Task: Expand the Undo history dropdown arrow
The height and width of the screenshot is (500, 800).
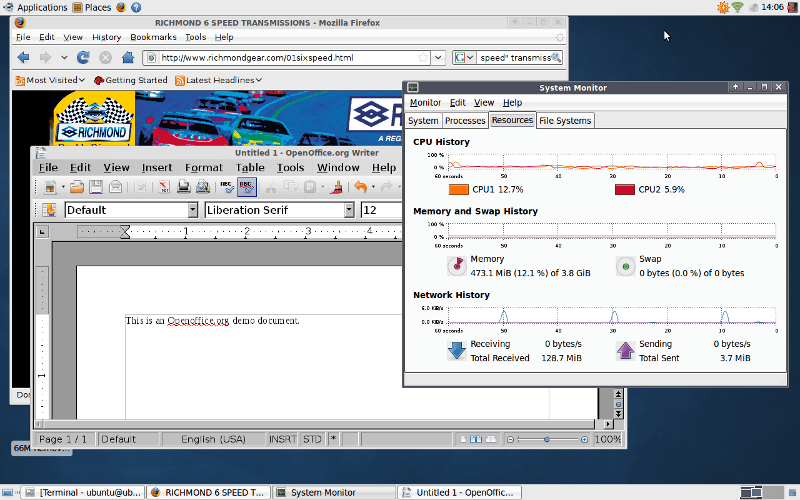Action: point(373,187)
